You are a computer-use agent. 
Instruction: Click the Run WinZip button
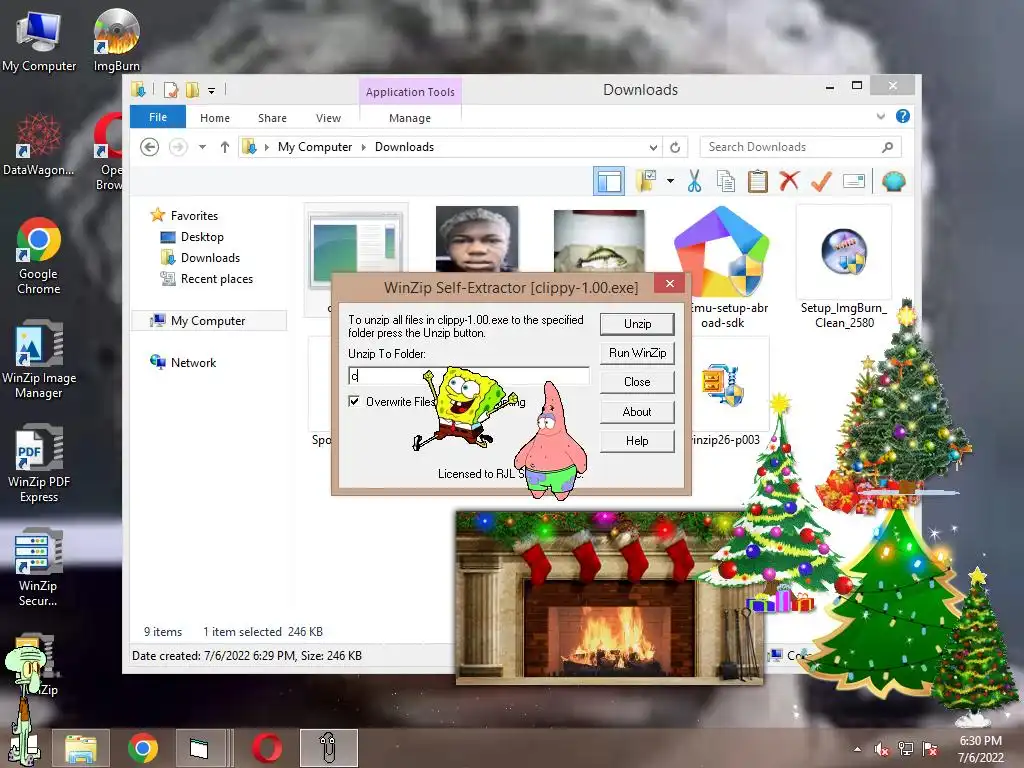point(637,353)
